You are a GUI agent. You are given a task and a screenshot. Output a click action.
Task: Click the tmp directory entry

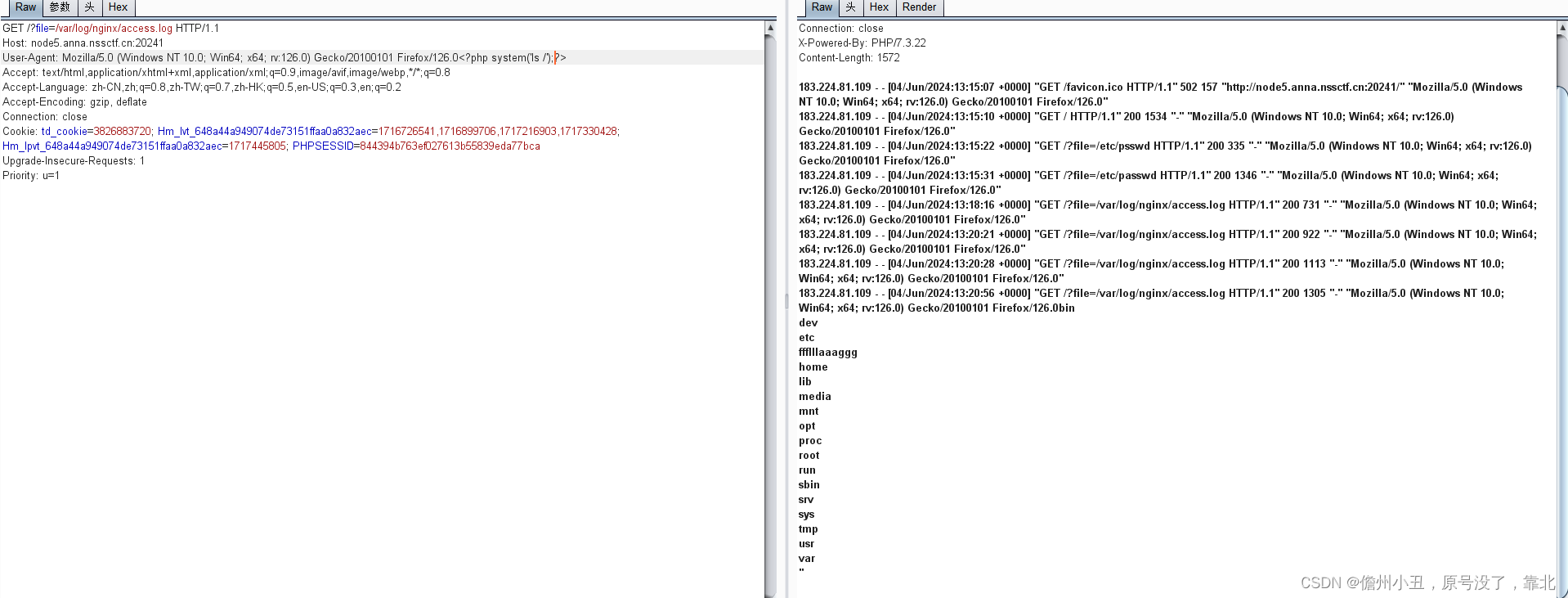[x=808, y=528]
